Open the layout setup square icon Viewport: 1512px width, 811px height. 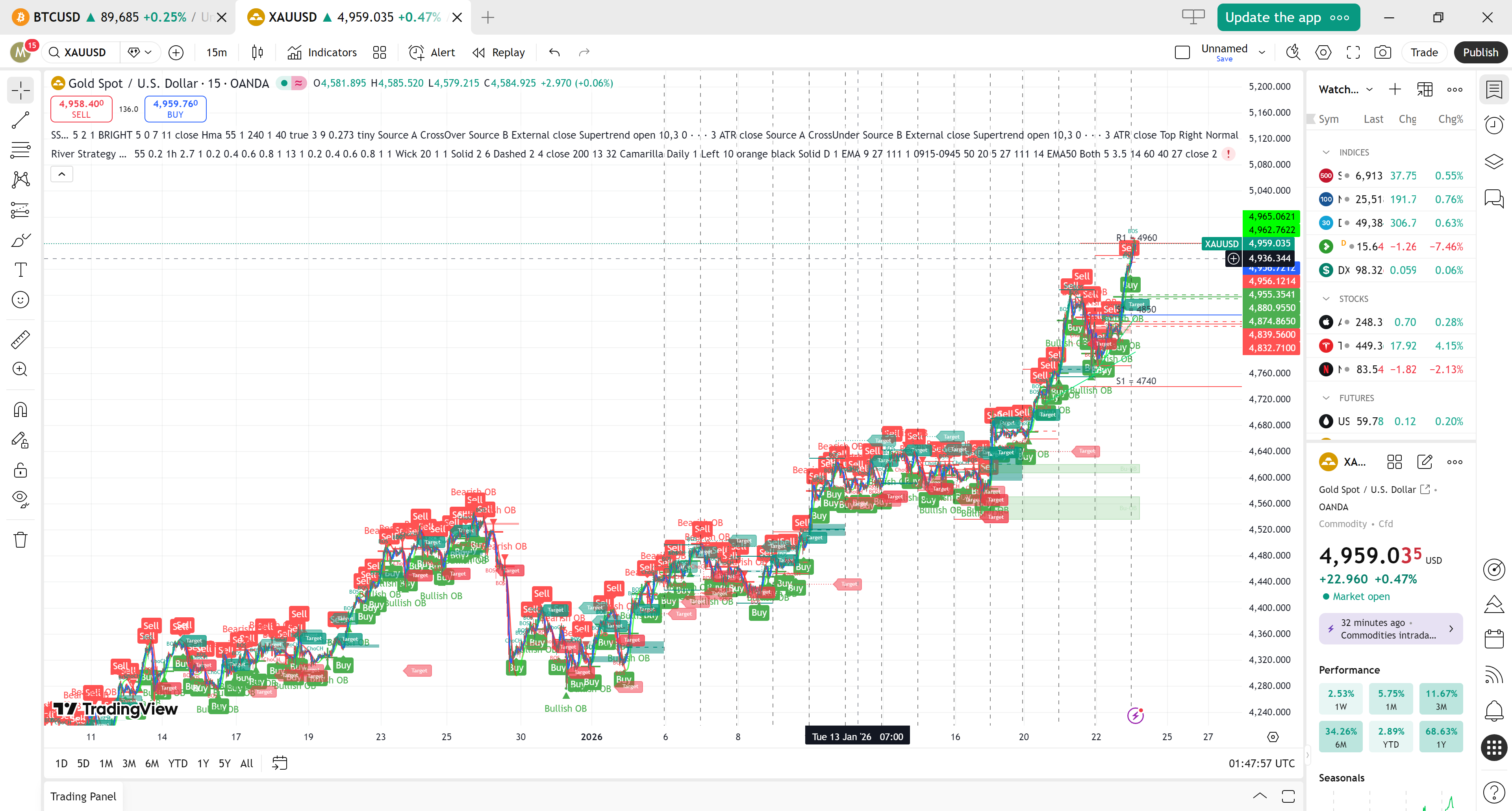(1182, 52)
